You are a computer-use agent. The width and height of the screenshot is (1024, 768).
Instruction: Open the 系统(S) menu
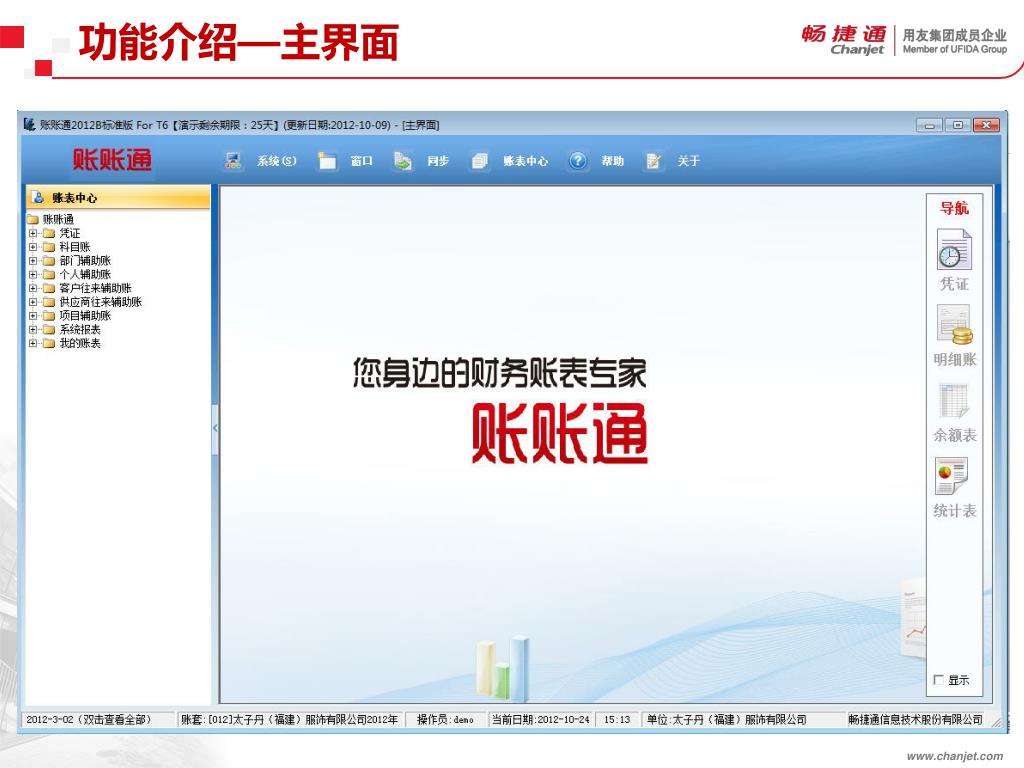(276, 161)
